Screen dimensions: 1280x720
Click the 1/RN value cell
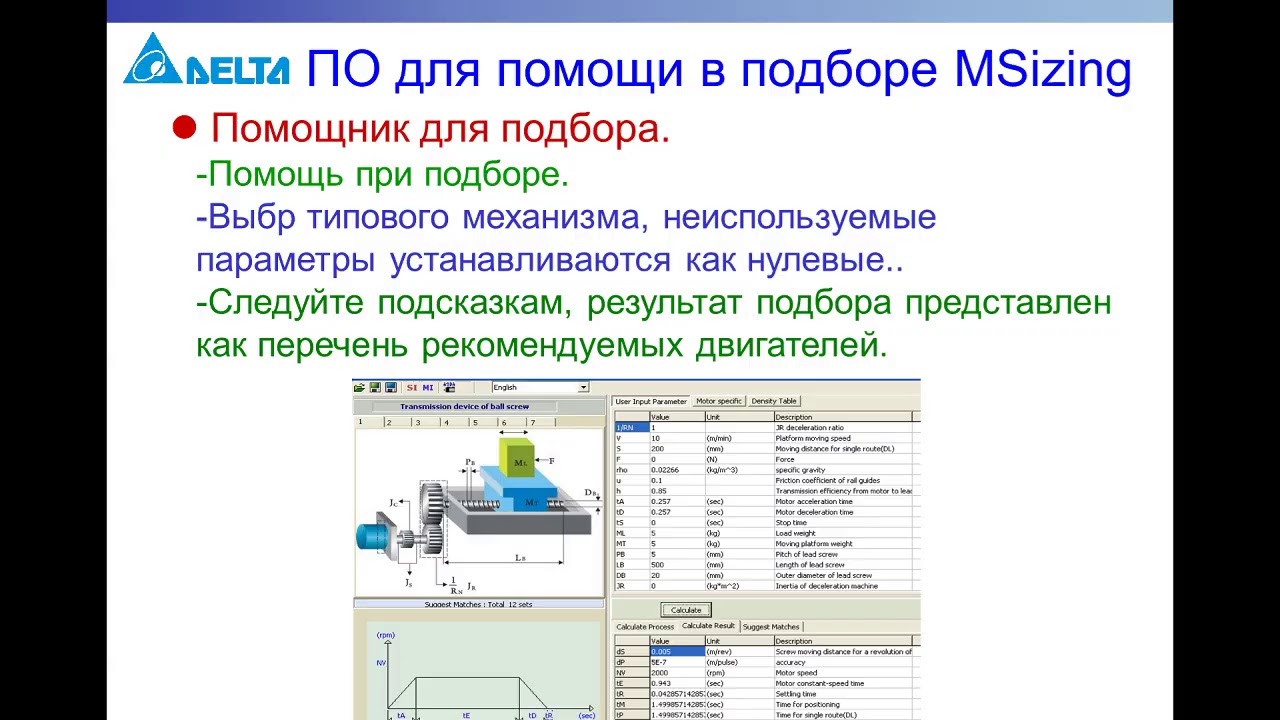677,427
